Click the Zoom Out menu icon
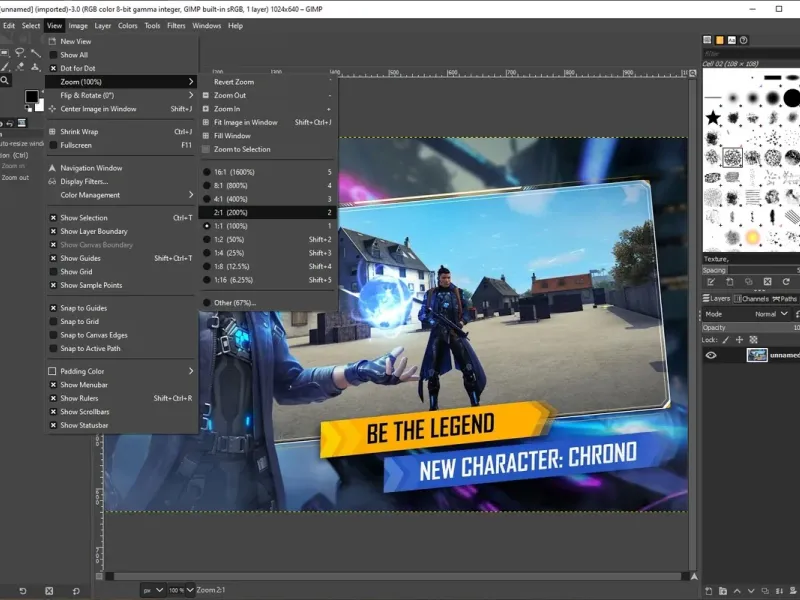The image size is (800, 600). pyautogui.click(x=206, y=95)
